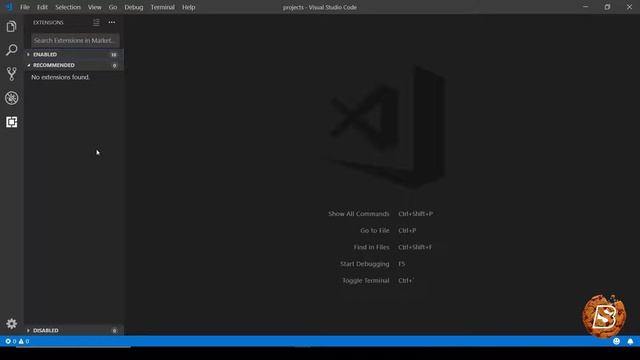Restore down the Visual Studio Code window
This screenshot has height=360, width=640.
(x=607, y=7)
